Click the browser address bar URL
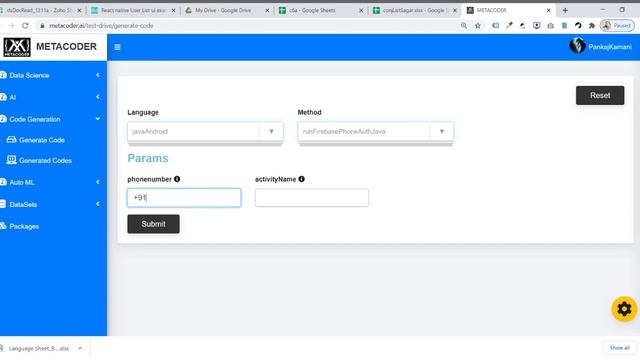This screenshot has height=360, width=640. 101,26
